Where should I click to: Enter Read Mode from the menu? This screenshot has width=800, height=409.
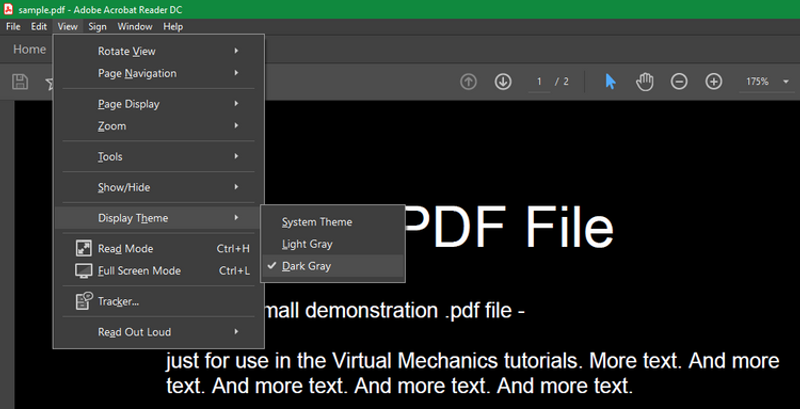(125, 249)
